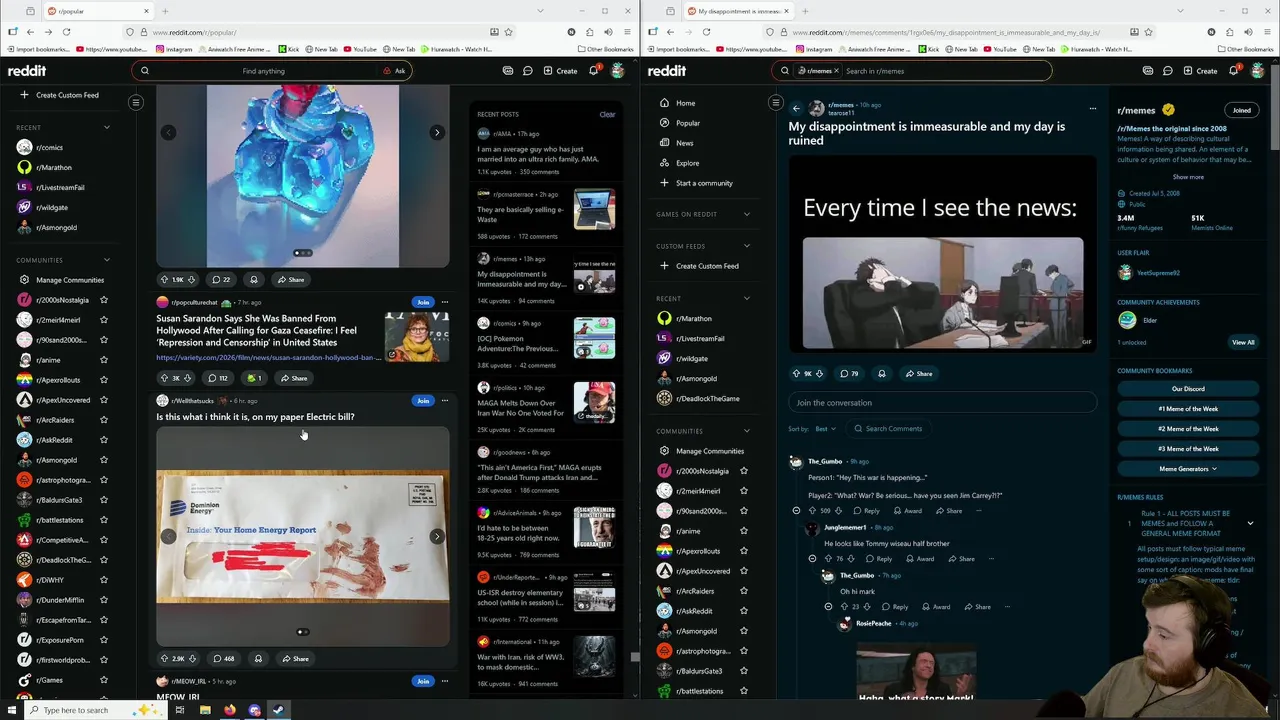Focus the Search Comments field
This screenshot has height=720, width=1280.
point(888,429)
